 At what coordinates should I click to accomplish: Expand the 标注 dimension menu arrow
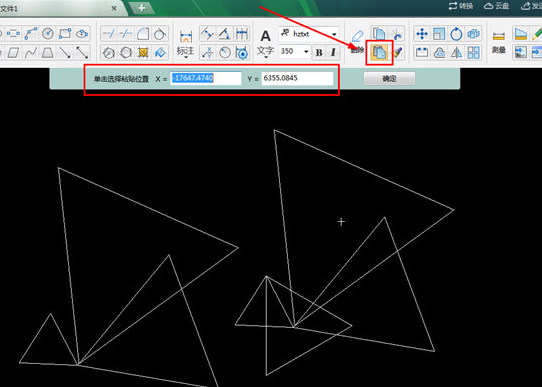(186, 58)
